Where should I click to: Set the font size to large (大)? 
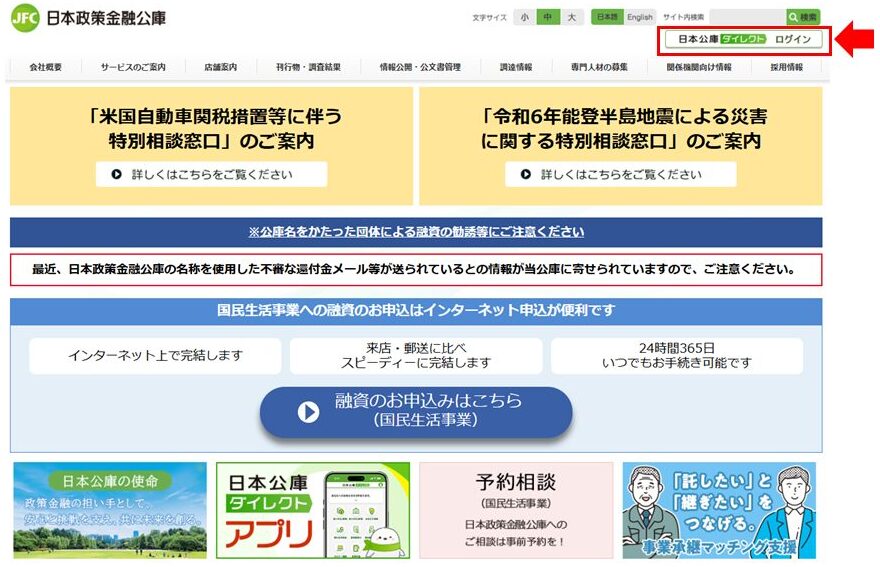(x=571, y=17)
